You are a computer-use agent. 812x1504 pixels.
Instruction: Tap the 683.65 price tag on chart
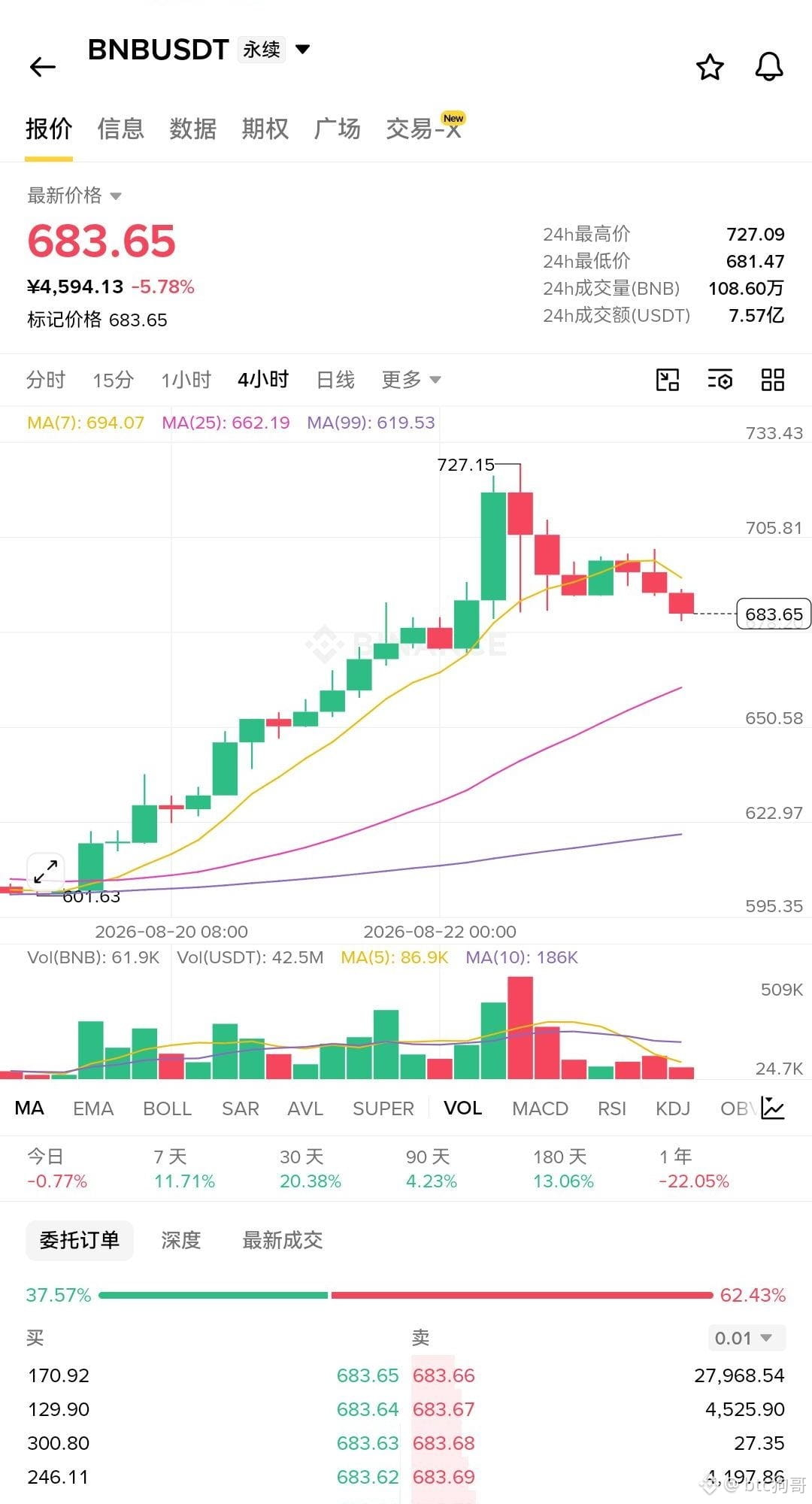point(774,614)
